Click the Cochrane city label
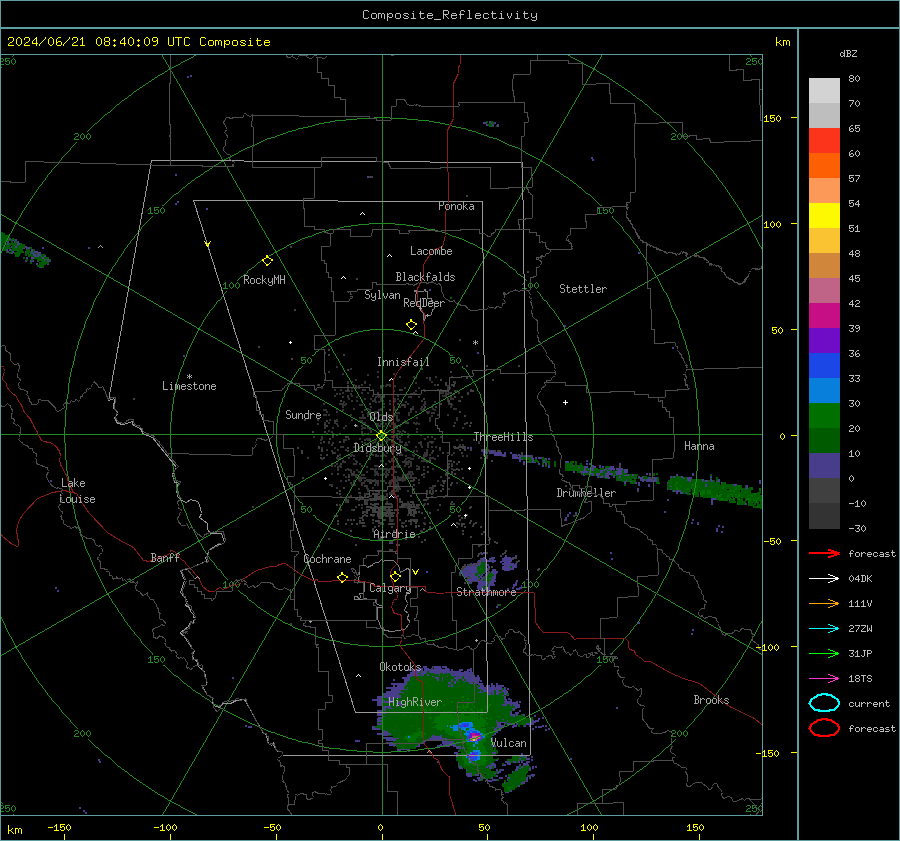 tap(327, 559)
